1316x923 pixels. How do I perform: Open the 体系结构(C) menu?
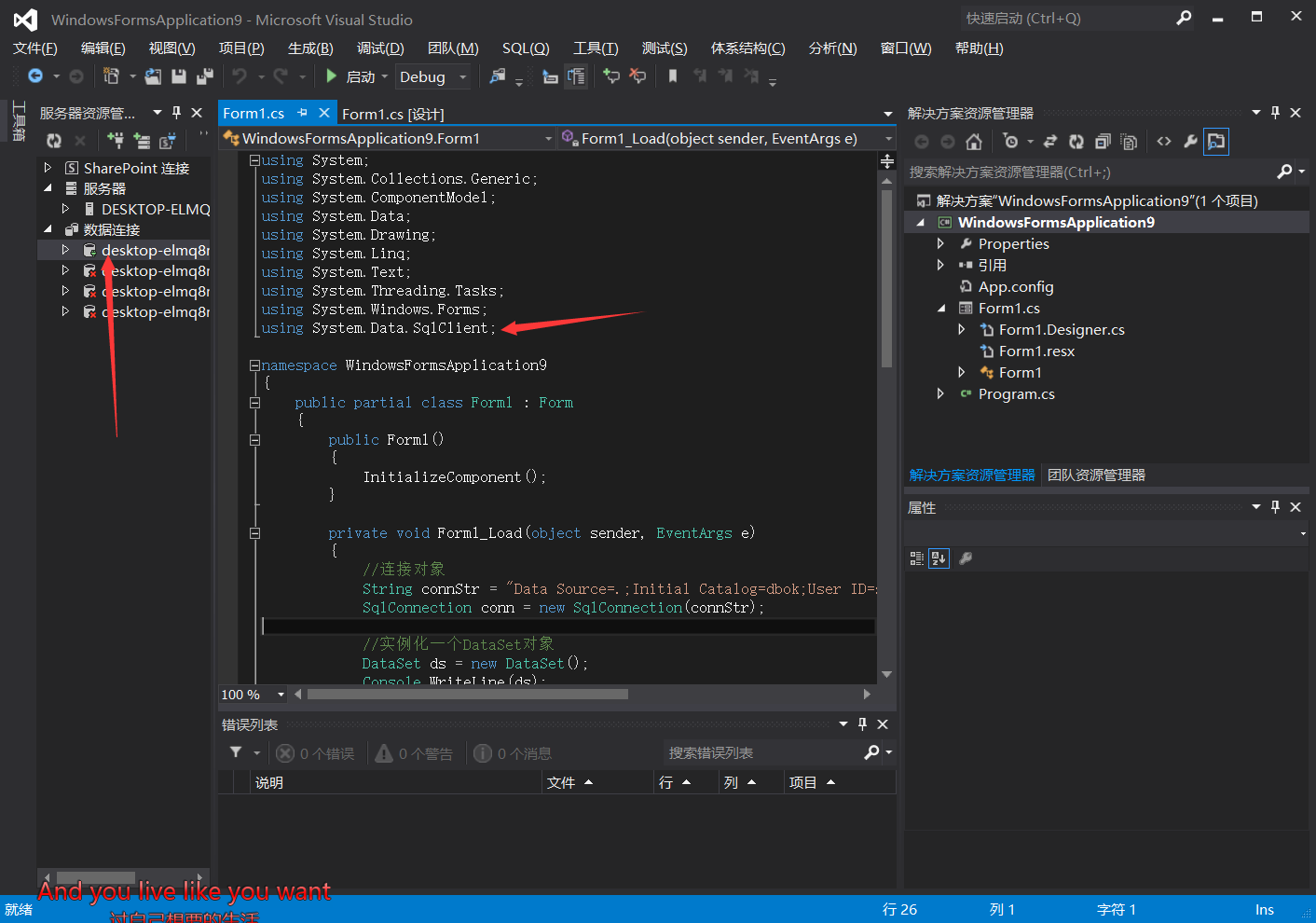[x=748, y=48]
